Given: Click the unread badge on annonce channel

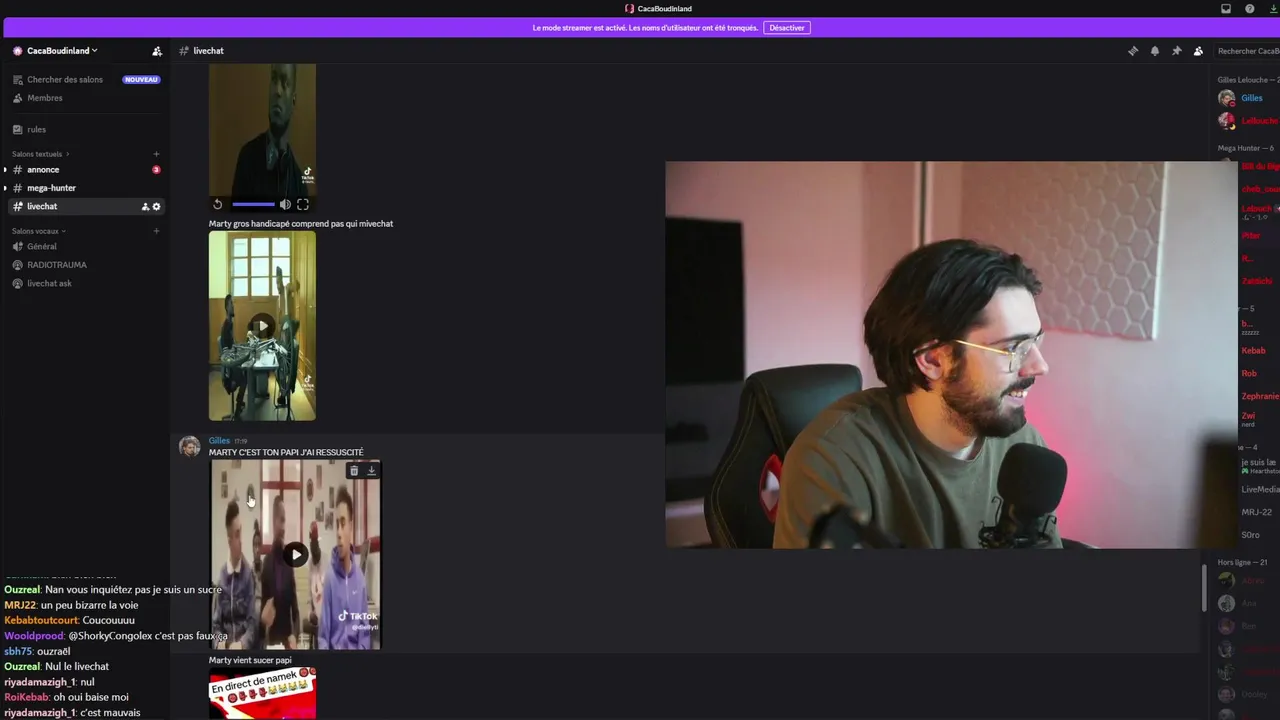Looking at the screenshot, I should click(156, 170).
